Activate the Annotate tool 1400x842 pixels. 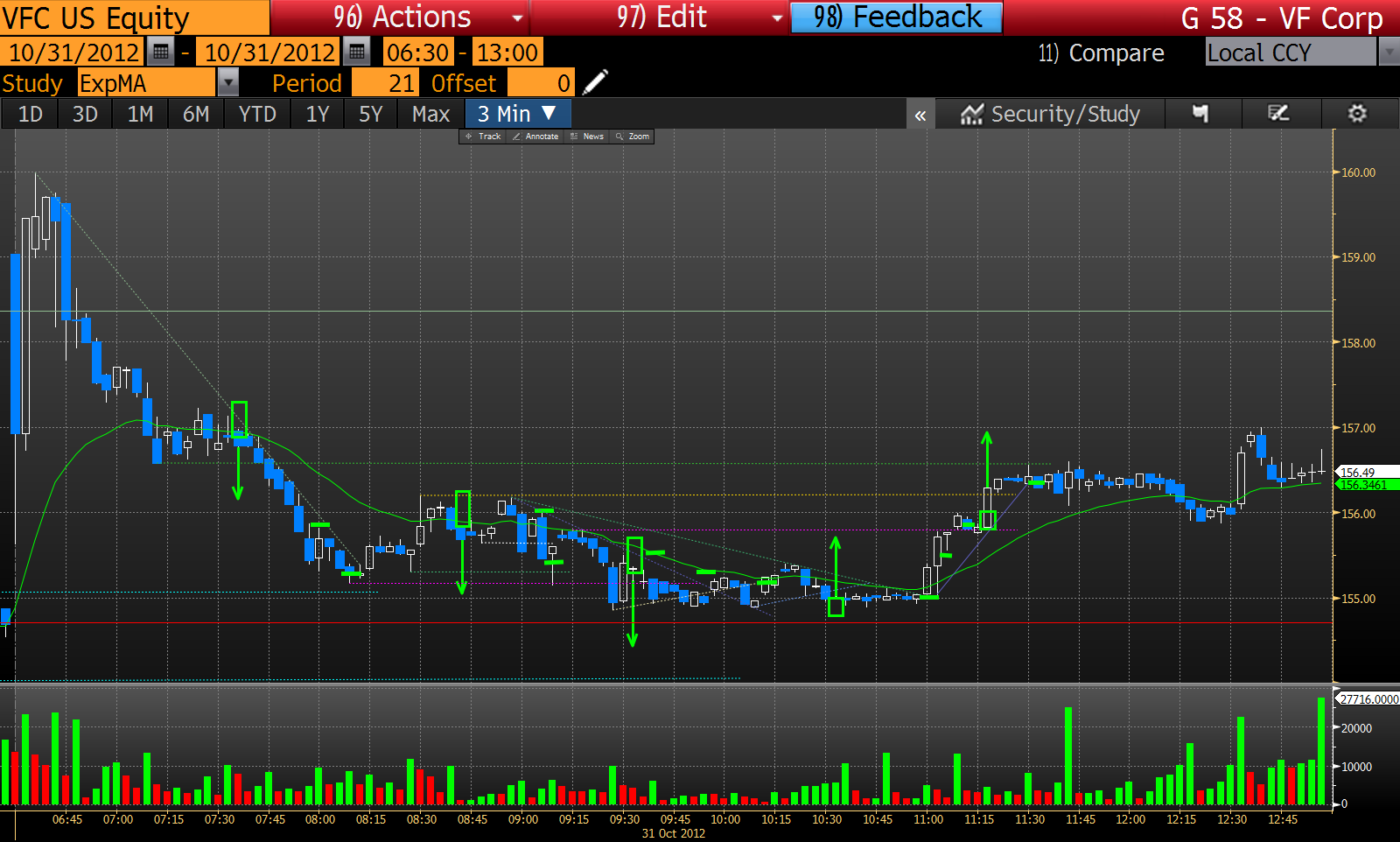click(535, 137)
